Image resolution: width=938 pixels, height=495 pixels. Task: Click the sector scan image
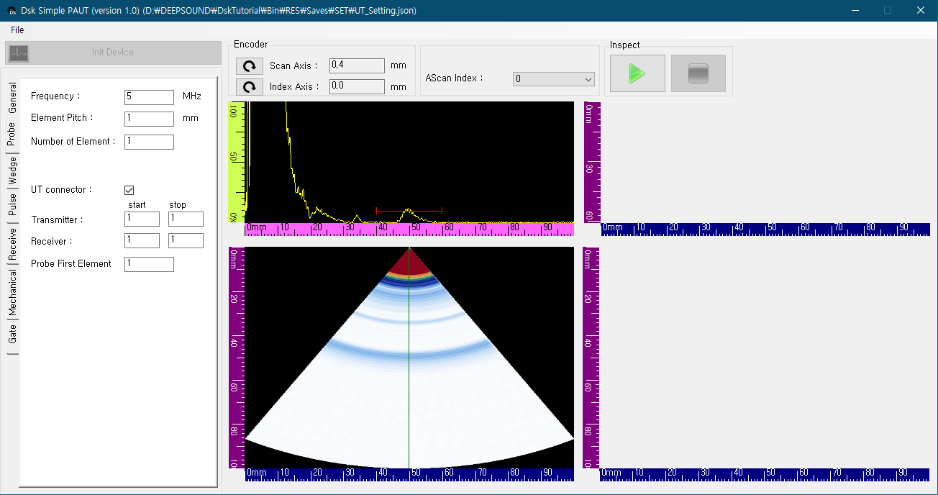pos(409,357)
